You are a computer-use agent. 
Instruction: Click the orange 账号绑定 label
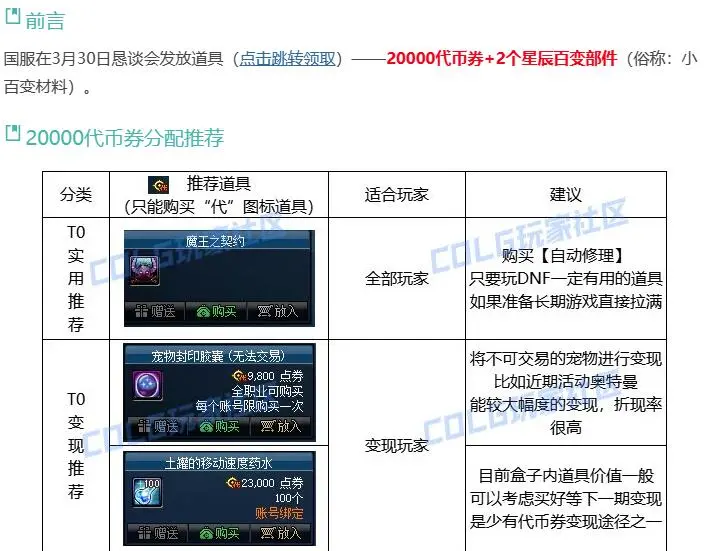click(279, 513)
